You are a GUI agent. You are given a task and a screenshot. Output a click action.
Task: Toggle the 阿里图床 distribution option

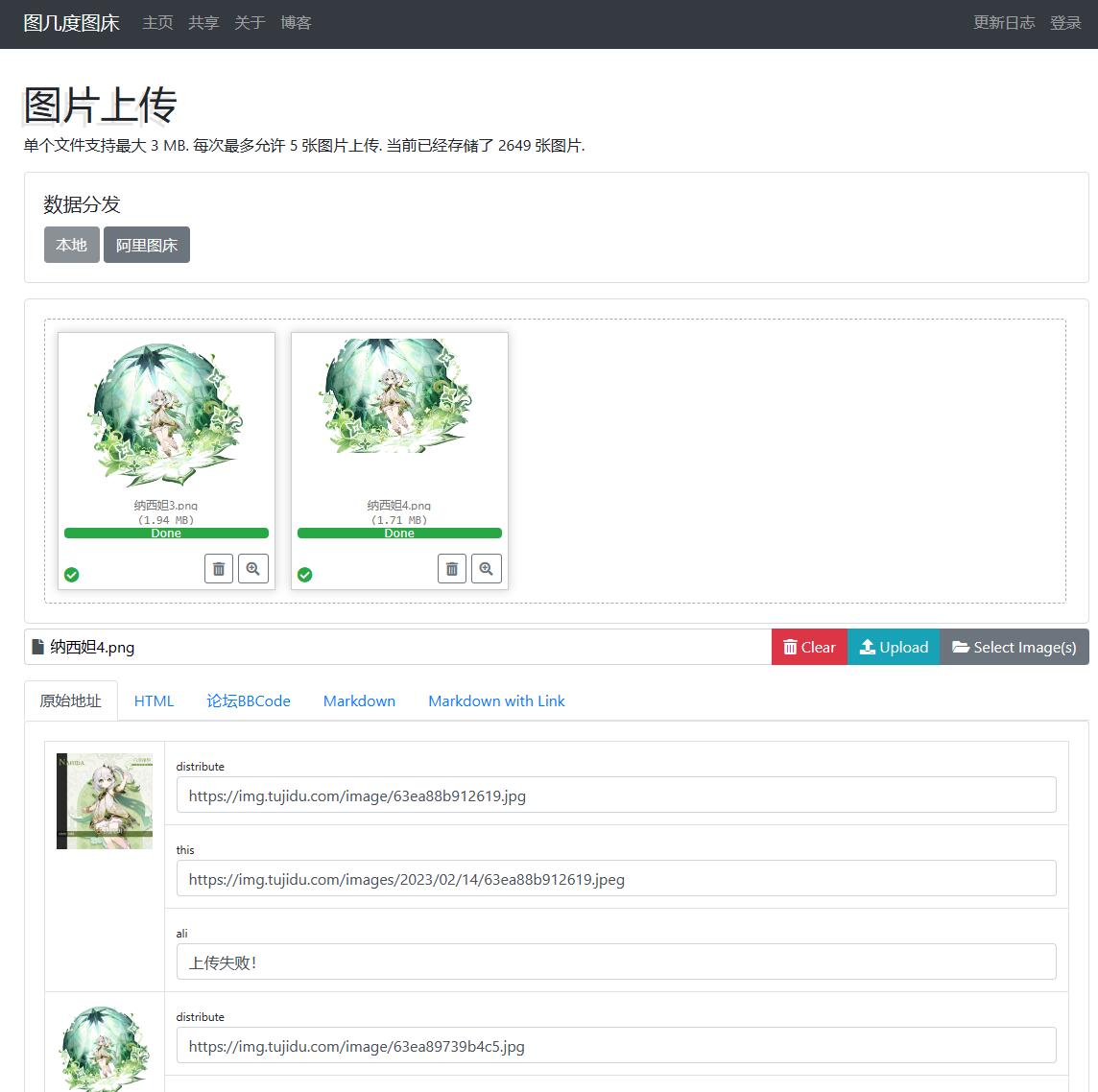146,245
